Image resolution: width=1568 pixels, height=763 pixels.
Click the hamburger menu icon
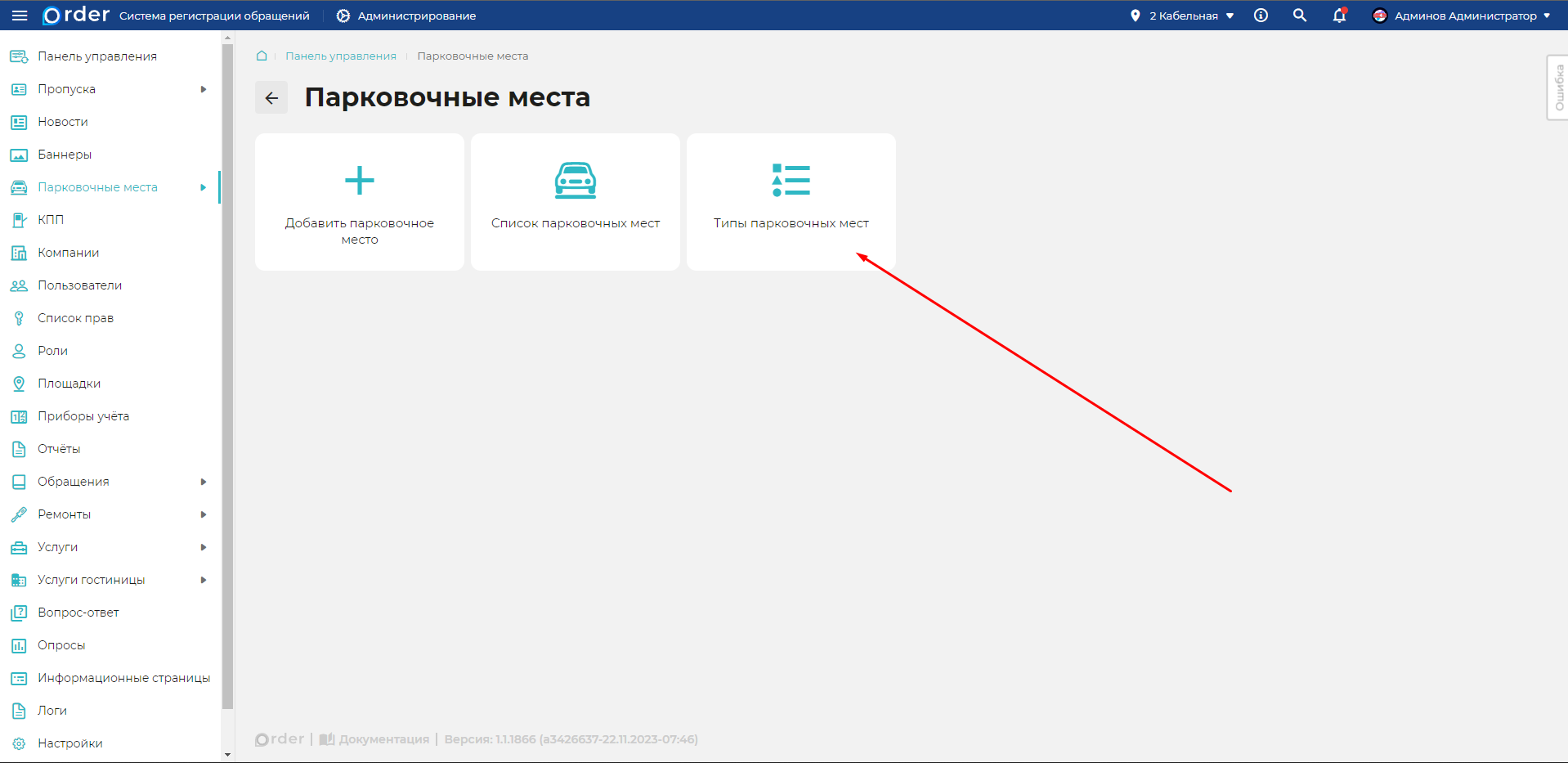[x=20, y=16]
